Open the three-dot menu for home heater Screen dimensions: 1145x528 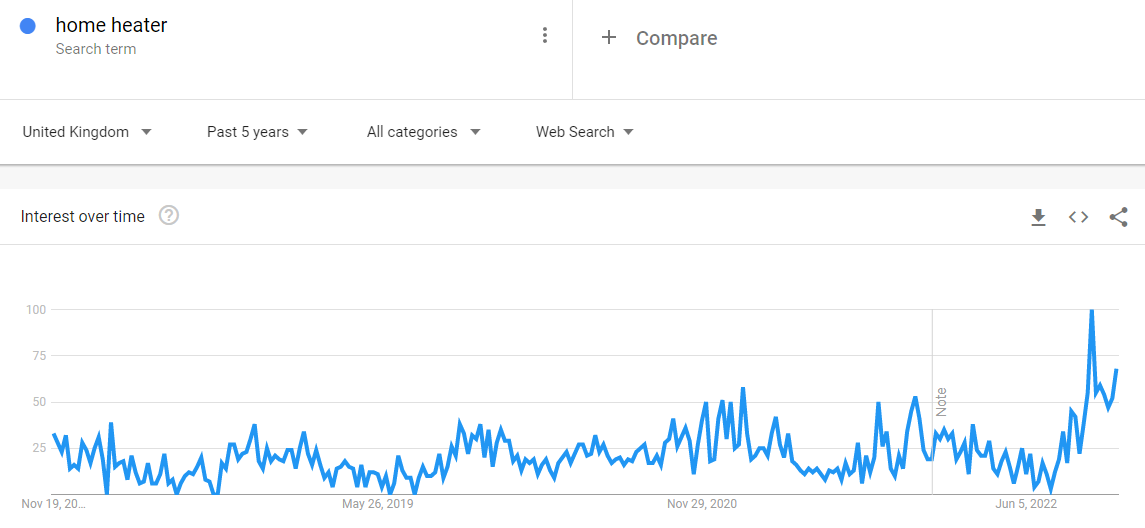pos(545,36)
